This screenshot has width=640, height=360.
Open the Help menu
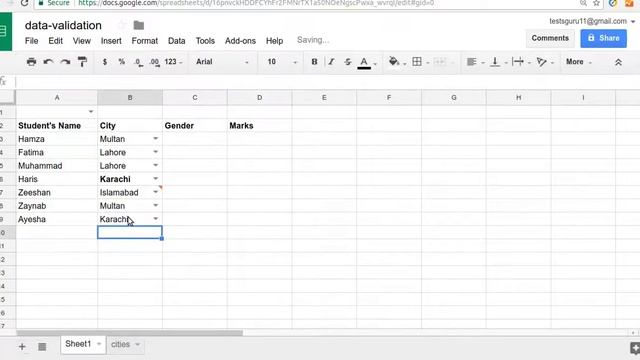coord(274,41)
